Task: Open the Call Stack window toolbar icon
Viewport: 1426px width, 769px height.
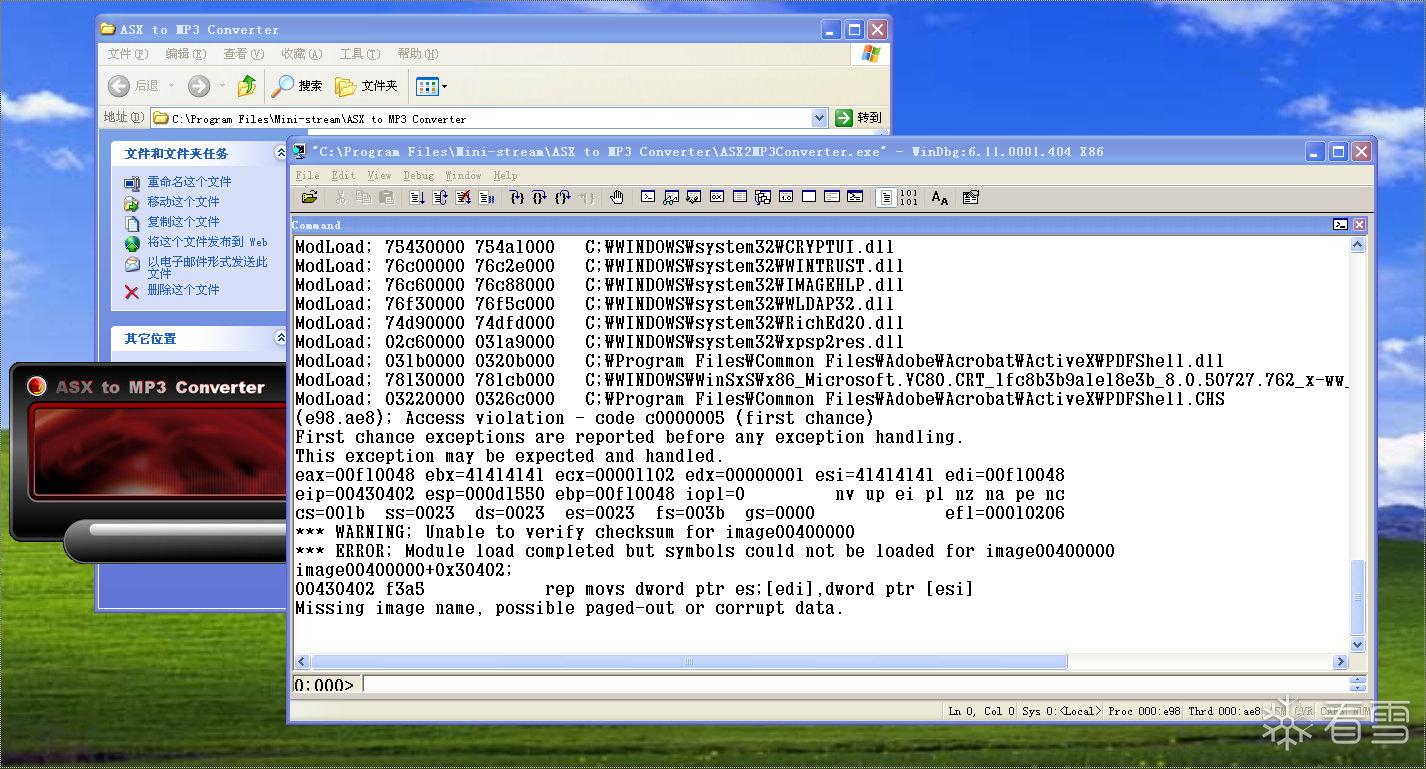Action: (x=762, y=197)
